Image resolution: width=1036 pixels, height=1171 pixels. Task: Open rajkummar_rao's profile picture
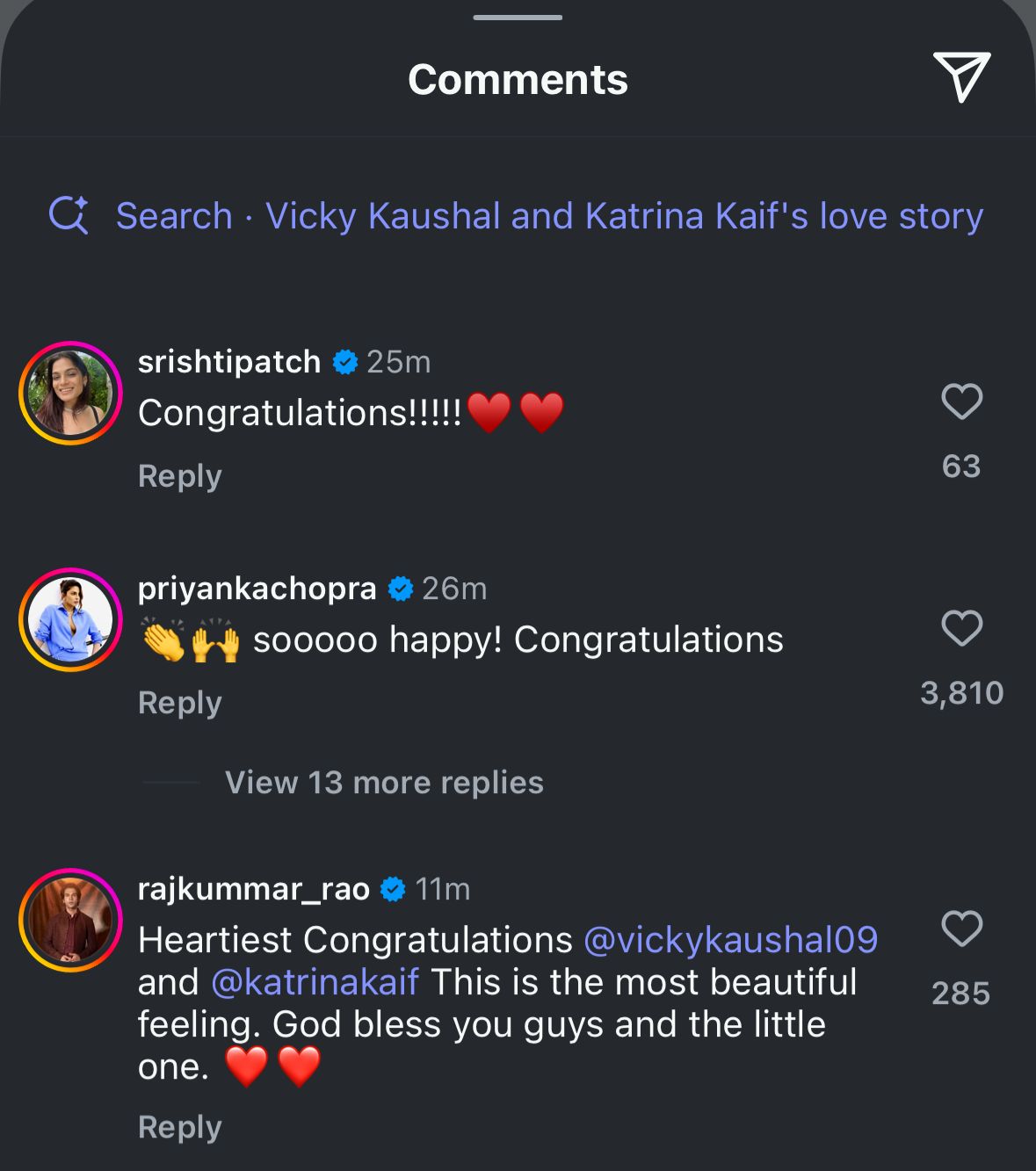70,920
